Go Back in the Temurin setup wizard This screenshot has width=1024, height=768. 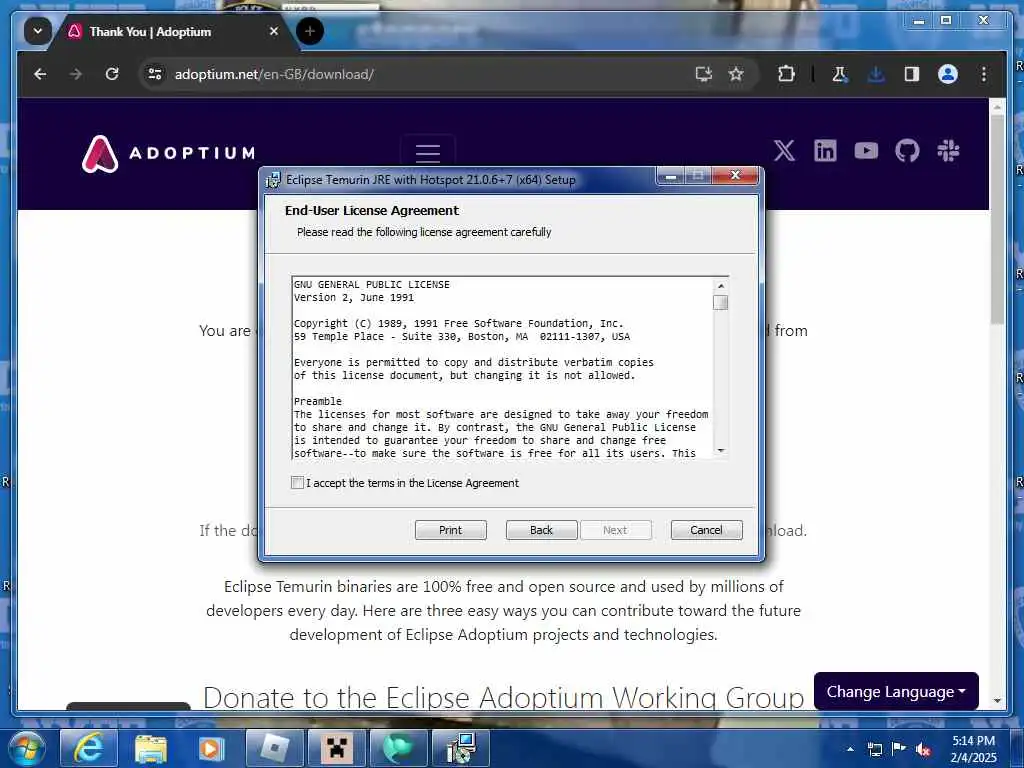[541, 530]
